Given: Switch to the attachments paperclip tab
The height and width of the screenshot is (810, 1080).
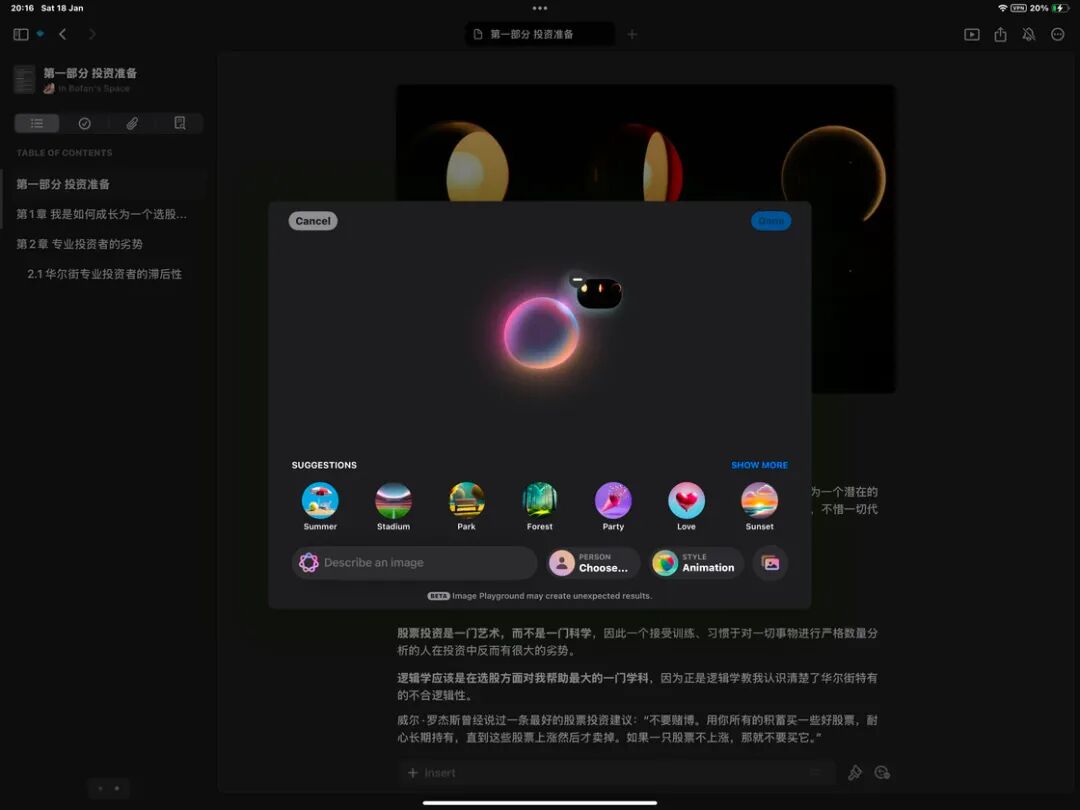Looking at the screenshot, I should (x=132, y=123).
